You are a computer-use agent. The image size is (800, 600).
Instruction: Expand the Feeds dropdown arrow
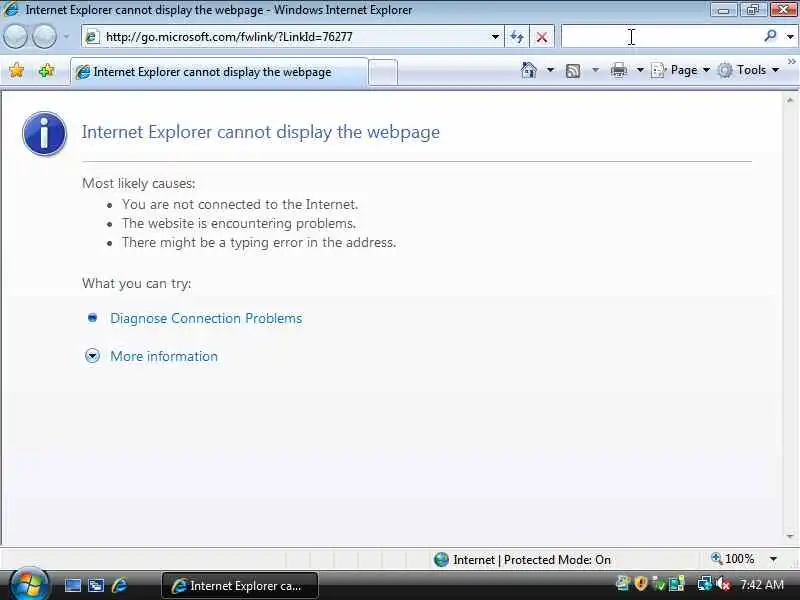pos(595,70)
